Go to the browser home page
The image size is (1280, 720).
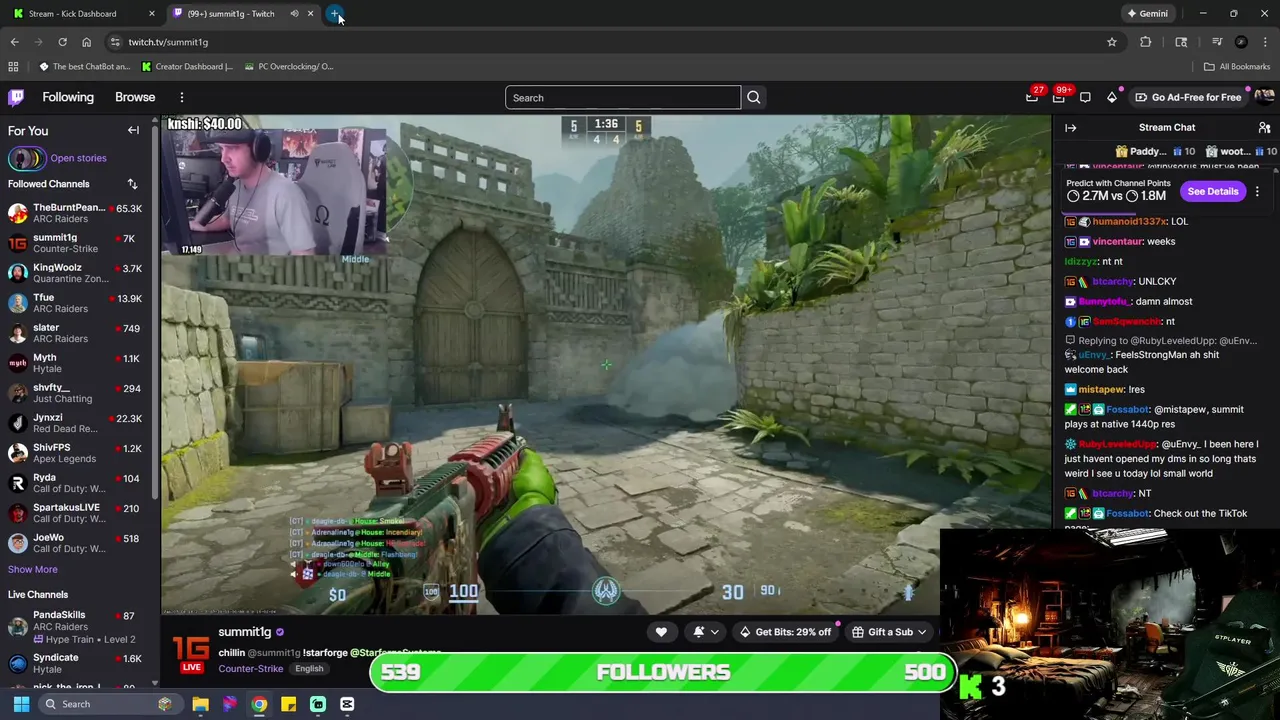86,42
